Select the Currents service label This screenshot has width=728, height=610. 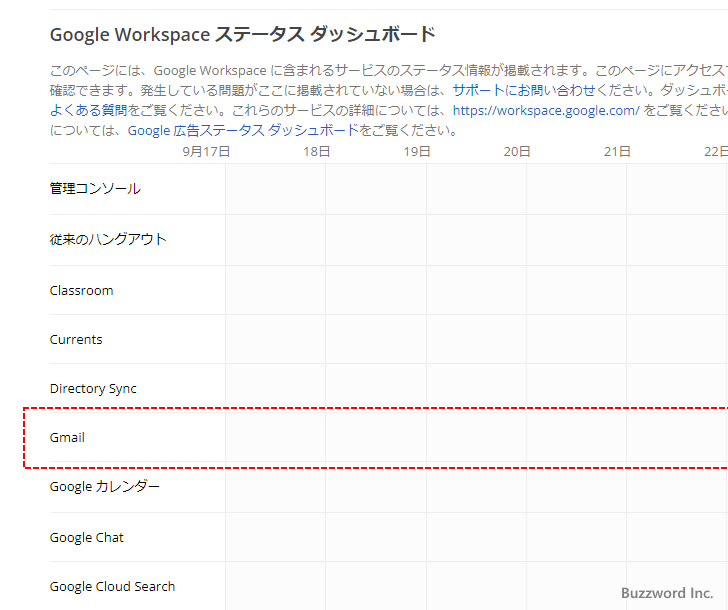[76, 339]
